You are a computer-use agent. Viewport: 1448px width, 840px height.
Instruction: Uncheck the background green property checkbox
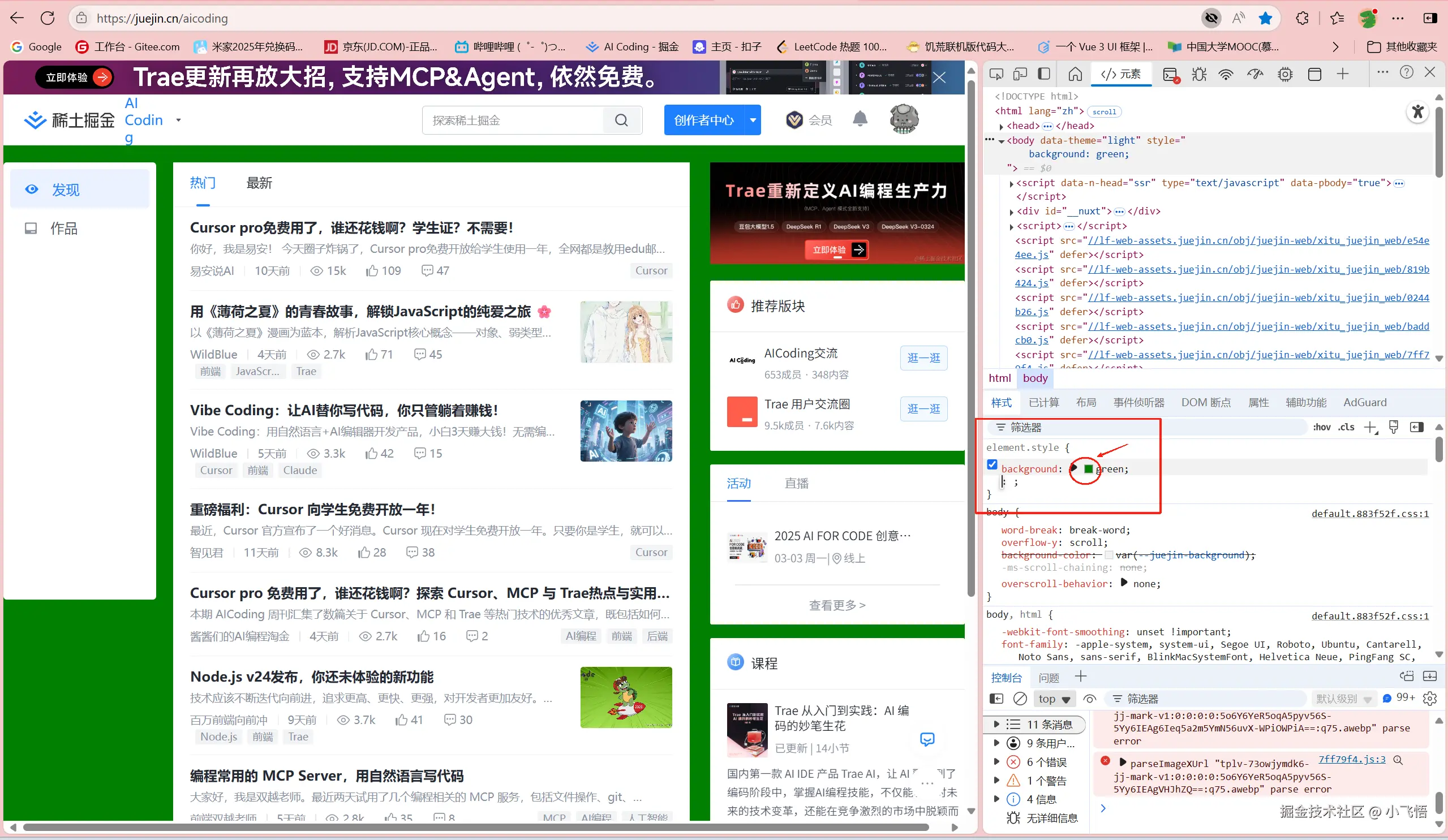tap(992, 465)
